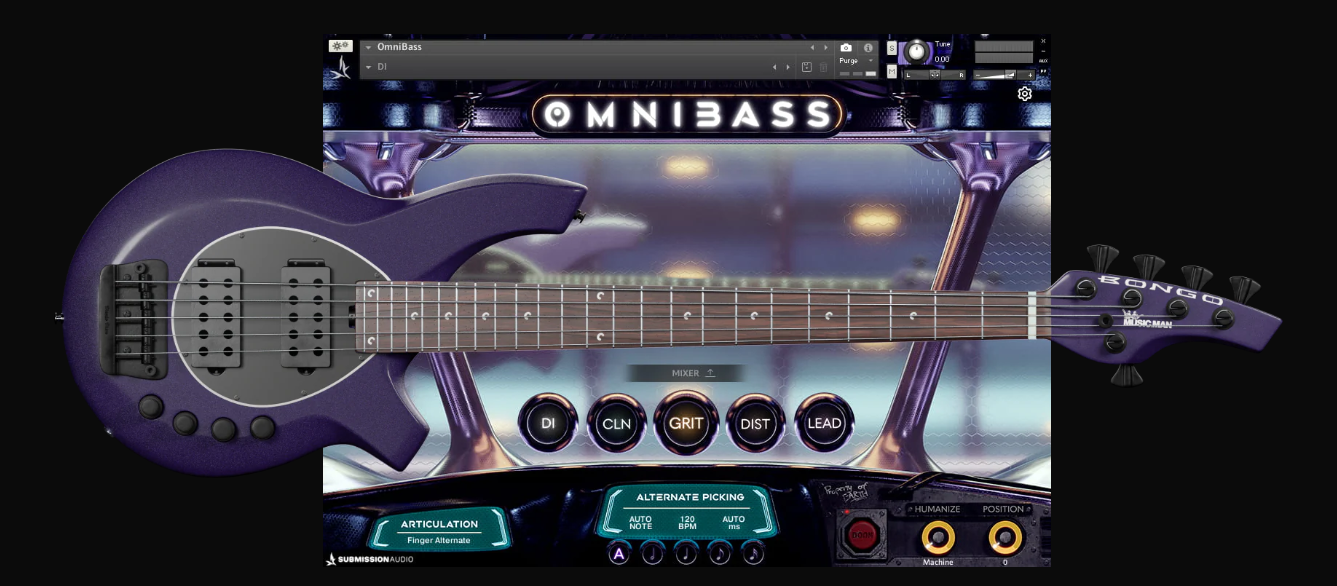The width and height of the screenshot is (1337, 586).
Task: Click the AUTO NOTE value
Action: [x=641, y=522]
